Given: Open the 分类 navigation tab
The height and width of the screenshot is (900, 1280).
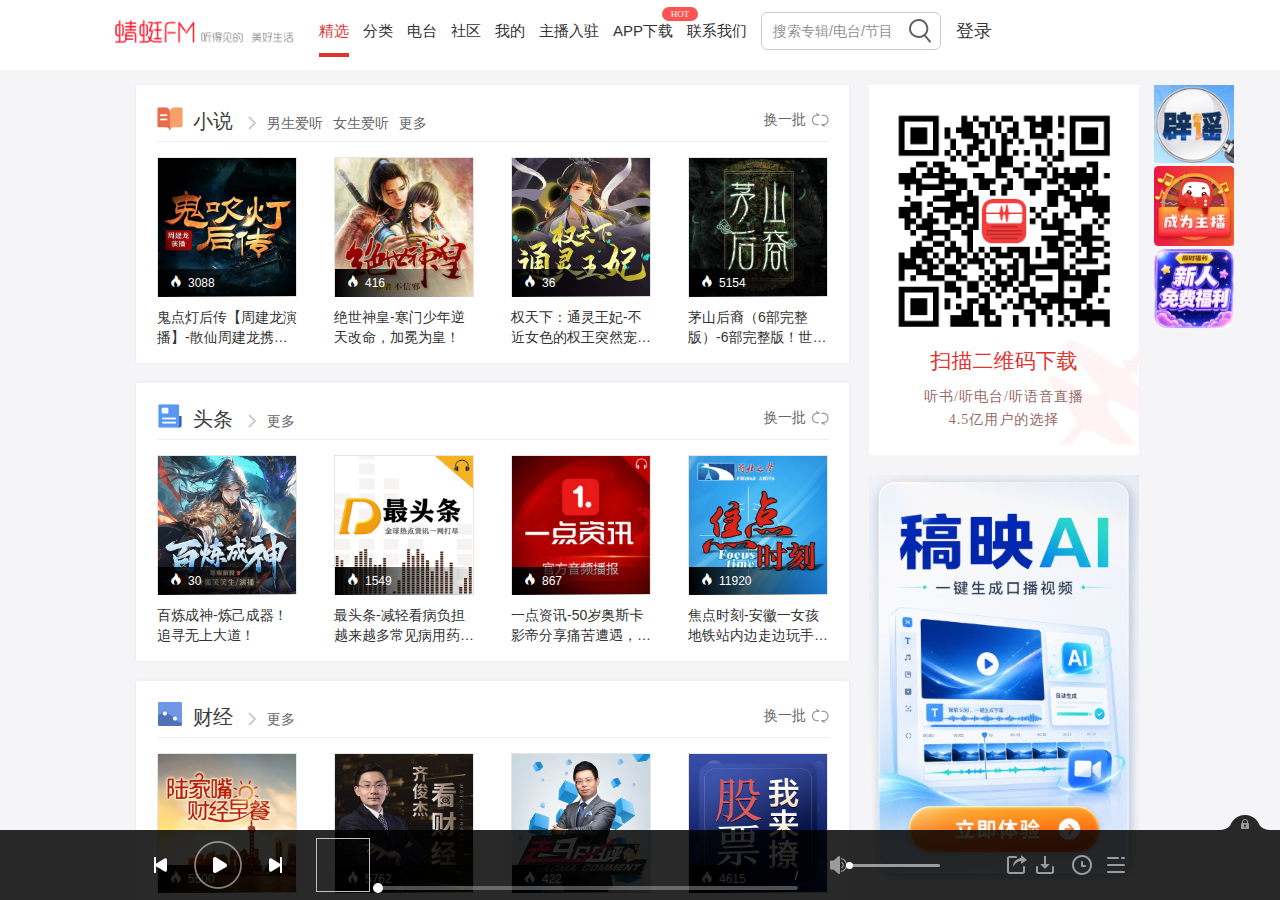Looking at the screenshot, I should click(378, 31).
